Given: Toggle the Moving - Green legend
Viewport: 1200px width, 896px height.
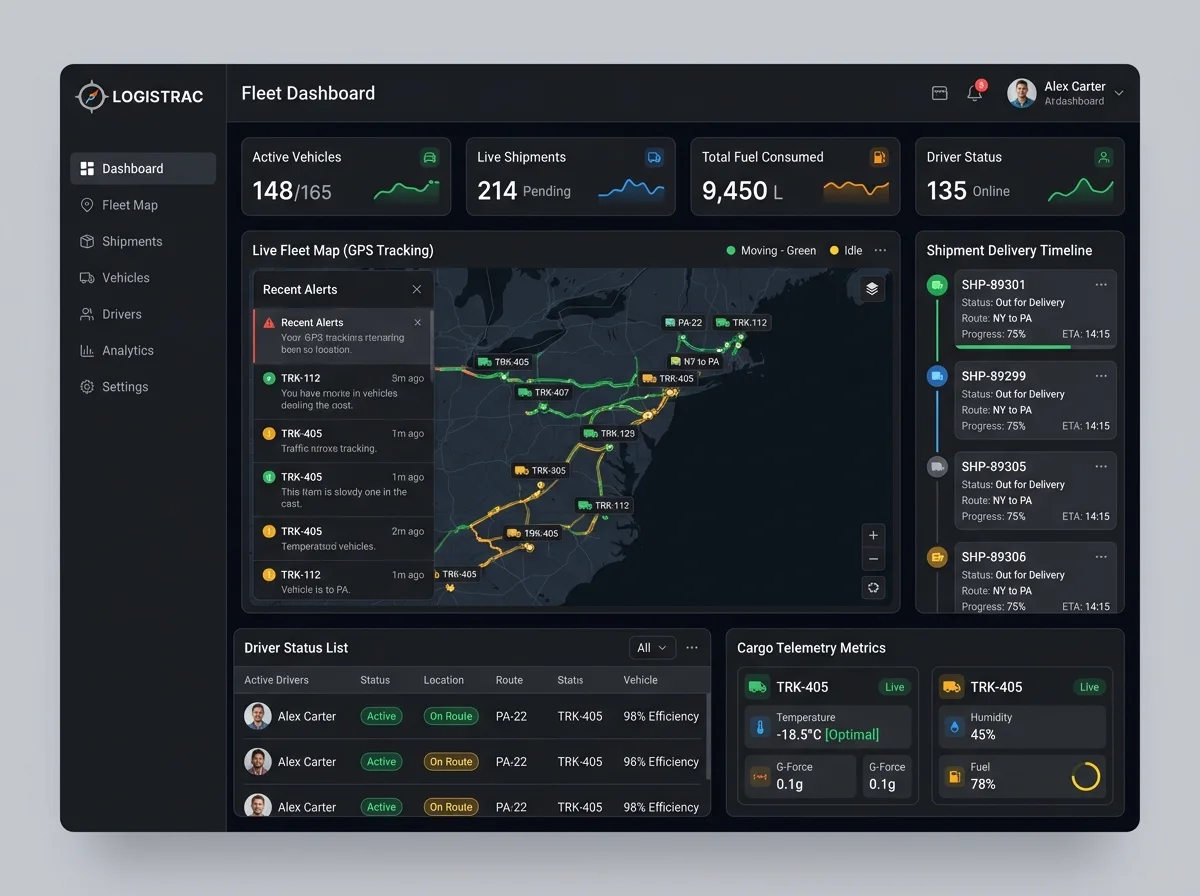Looking at the screenshot, I should (771, 251).
